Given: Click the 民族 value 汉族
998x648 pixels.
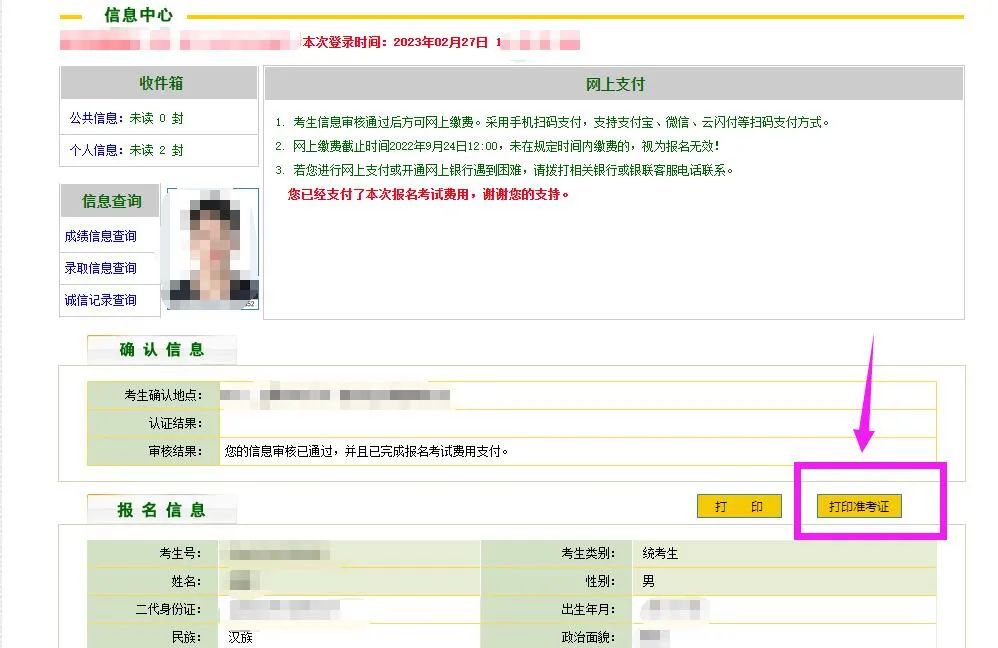Looking at the screenshot, I should 241,637.
